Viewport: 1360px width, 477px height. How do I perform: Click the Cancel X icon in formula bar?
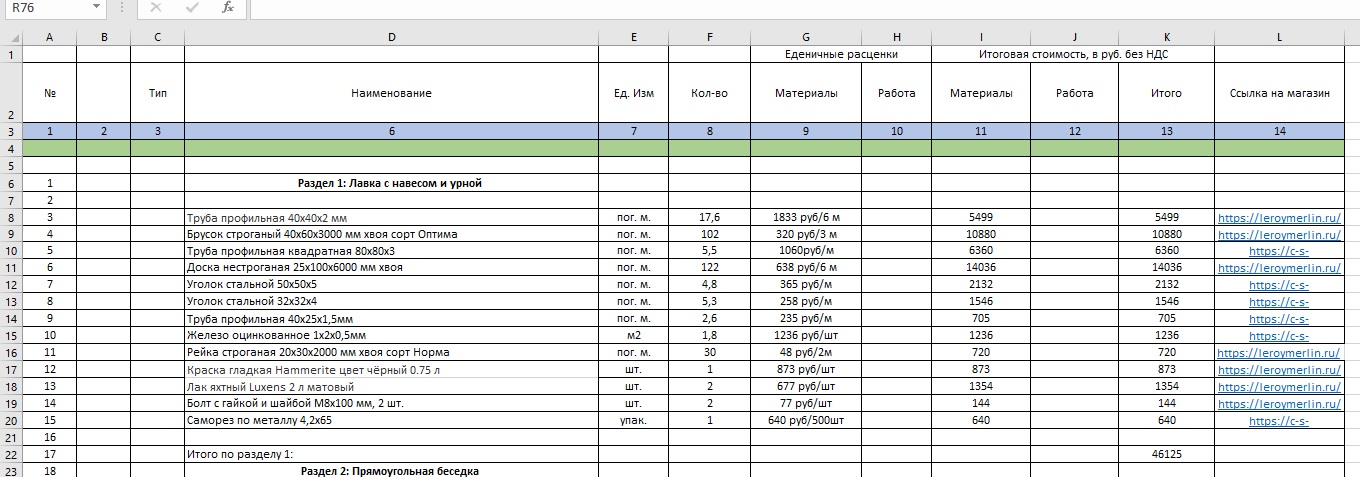[156, 8]
